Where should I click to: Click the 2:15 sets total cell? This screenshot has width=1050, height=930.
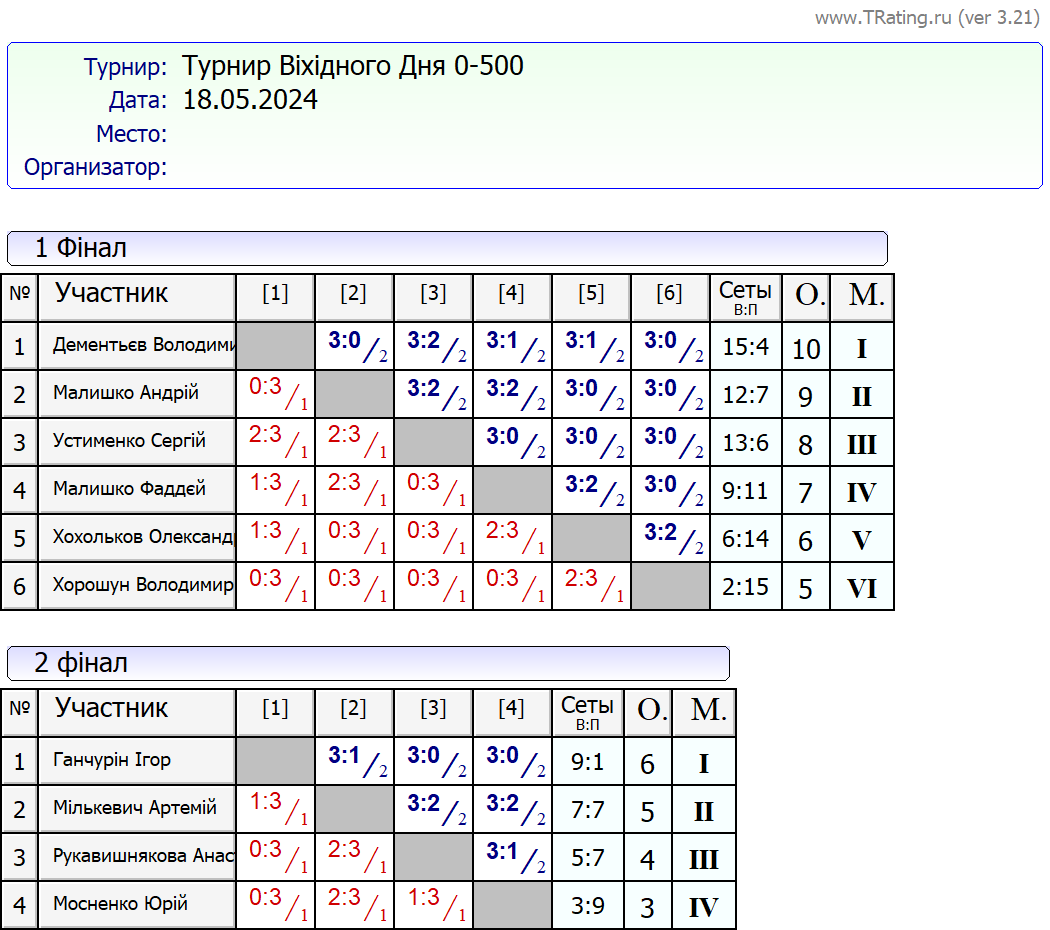[x=745, y=587]
